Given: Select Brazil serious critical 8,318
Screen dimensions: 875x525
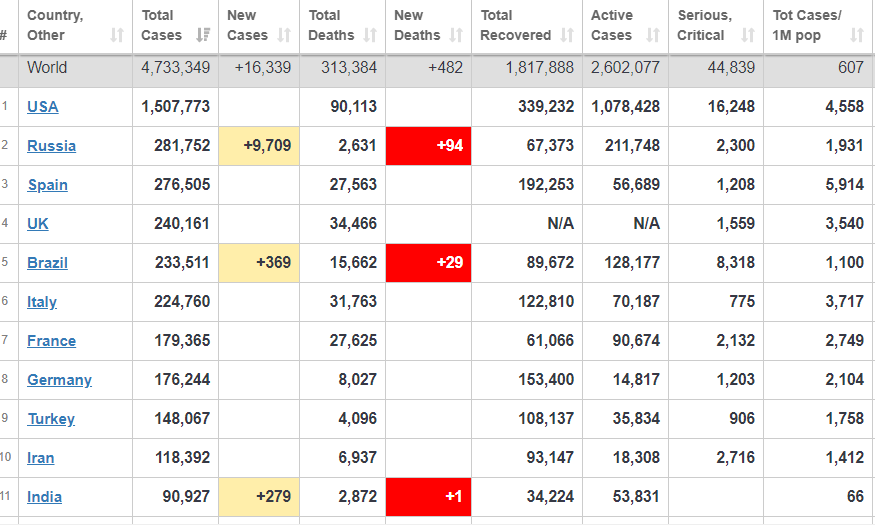Looking at the screenshot, I should coord(735,263).
